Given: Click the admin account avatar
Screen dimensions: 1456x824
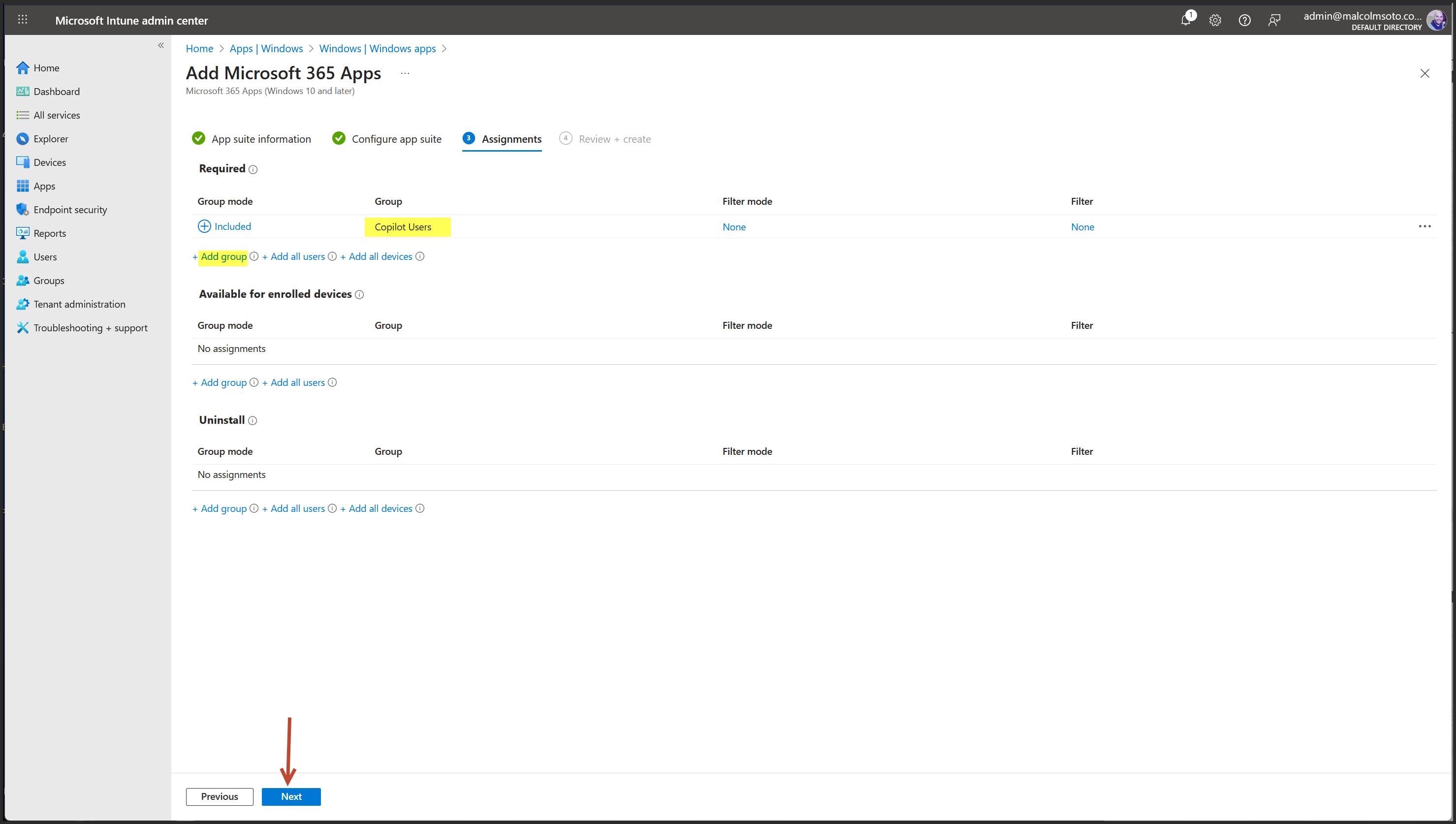Looking at the screenshot, I should click(x=1436, y=20).
